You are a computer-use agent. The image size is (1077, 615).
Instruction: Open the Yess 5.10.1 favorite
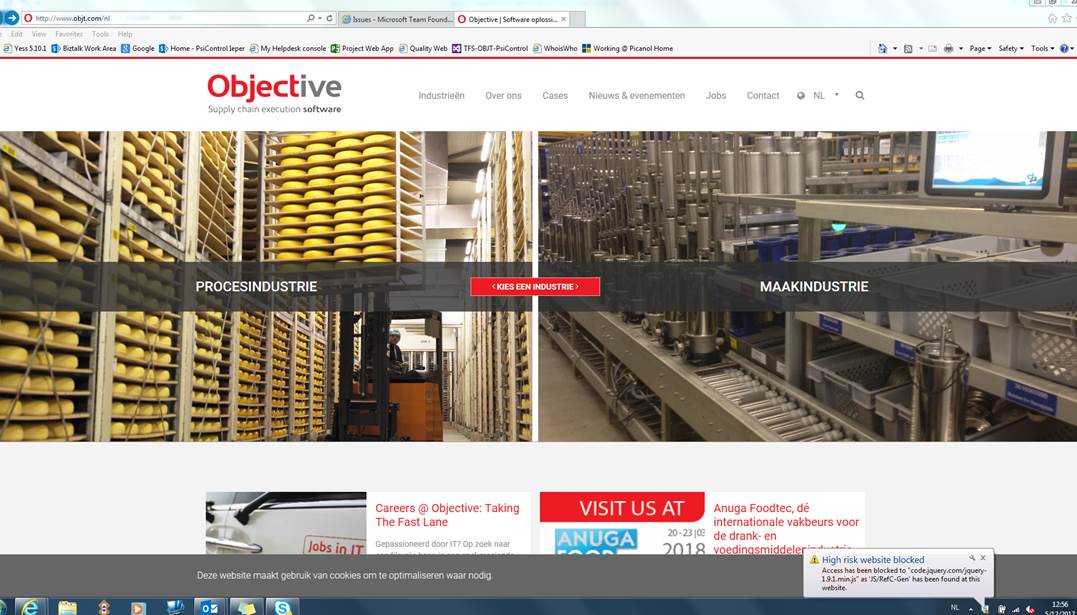tap(25, 49)
